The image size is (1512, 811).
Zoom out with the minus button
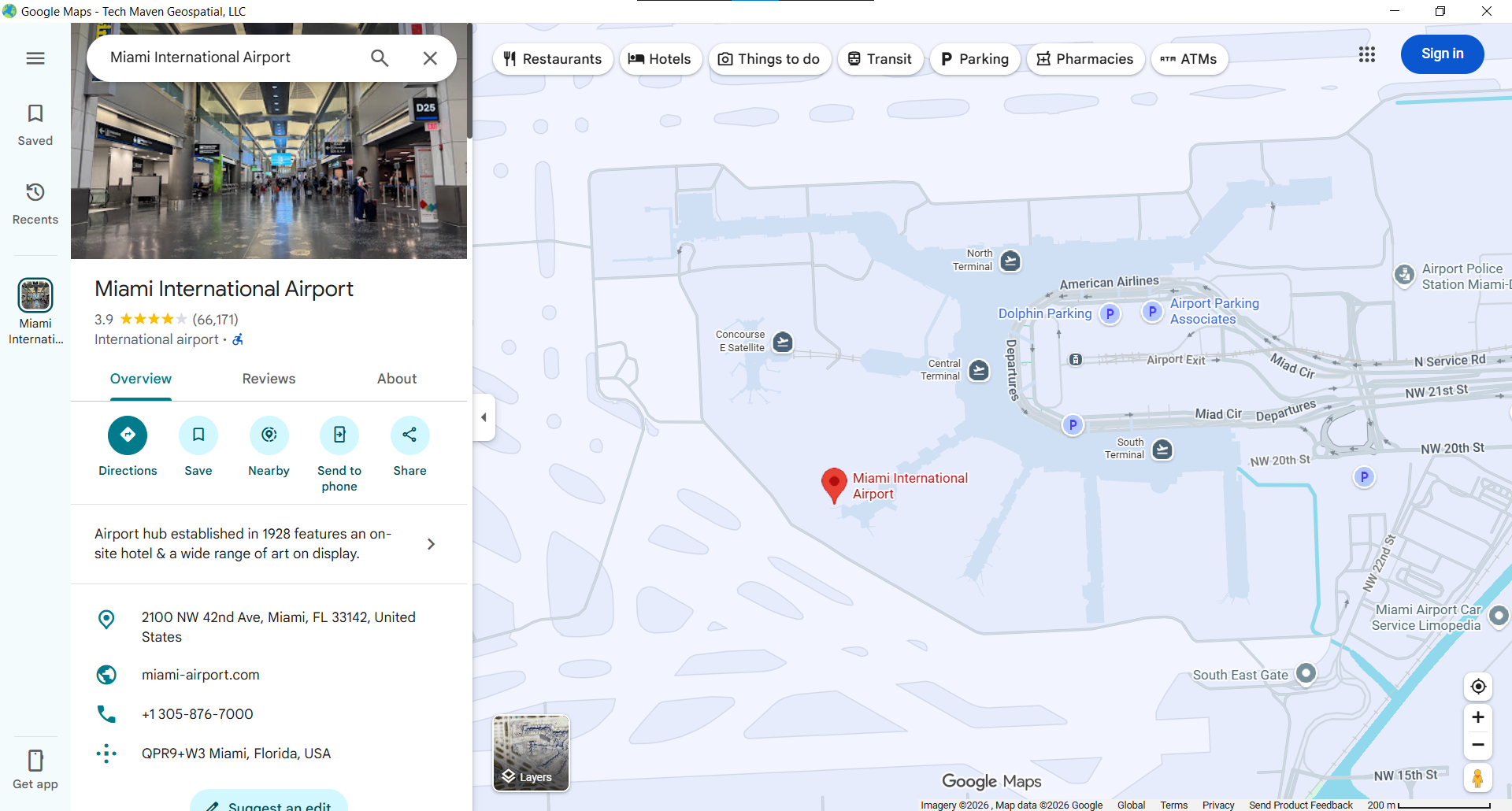click(1478, 745)
